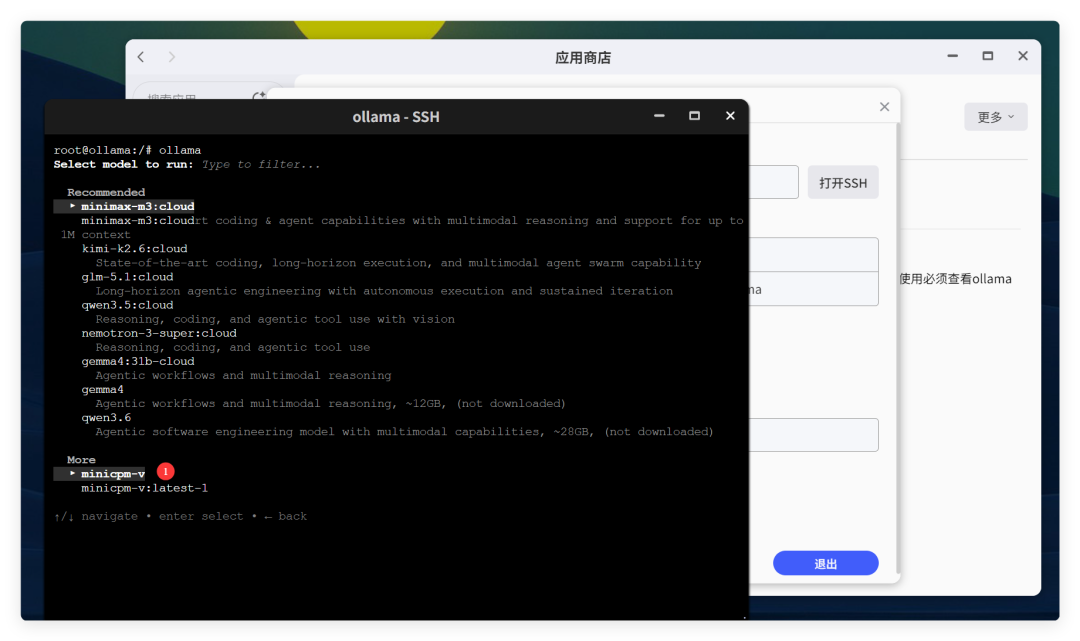1080x641 pixels.
Task: Select highlighted minicpm-v entry under More
Action: coord(100,474)
